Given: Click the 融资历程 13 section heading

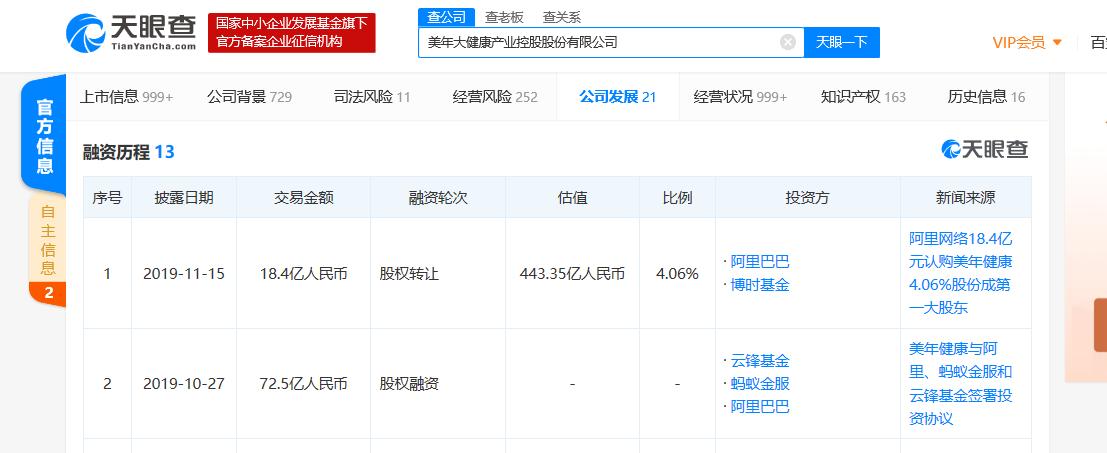Looking at the screenshot, I should tap(128, 152).
